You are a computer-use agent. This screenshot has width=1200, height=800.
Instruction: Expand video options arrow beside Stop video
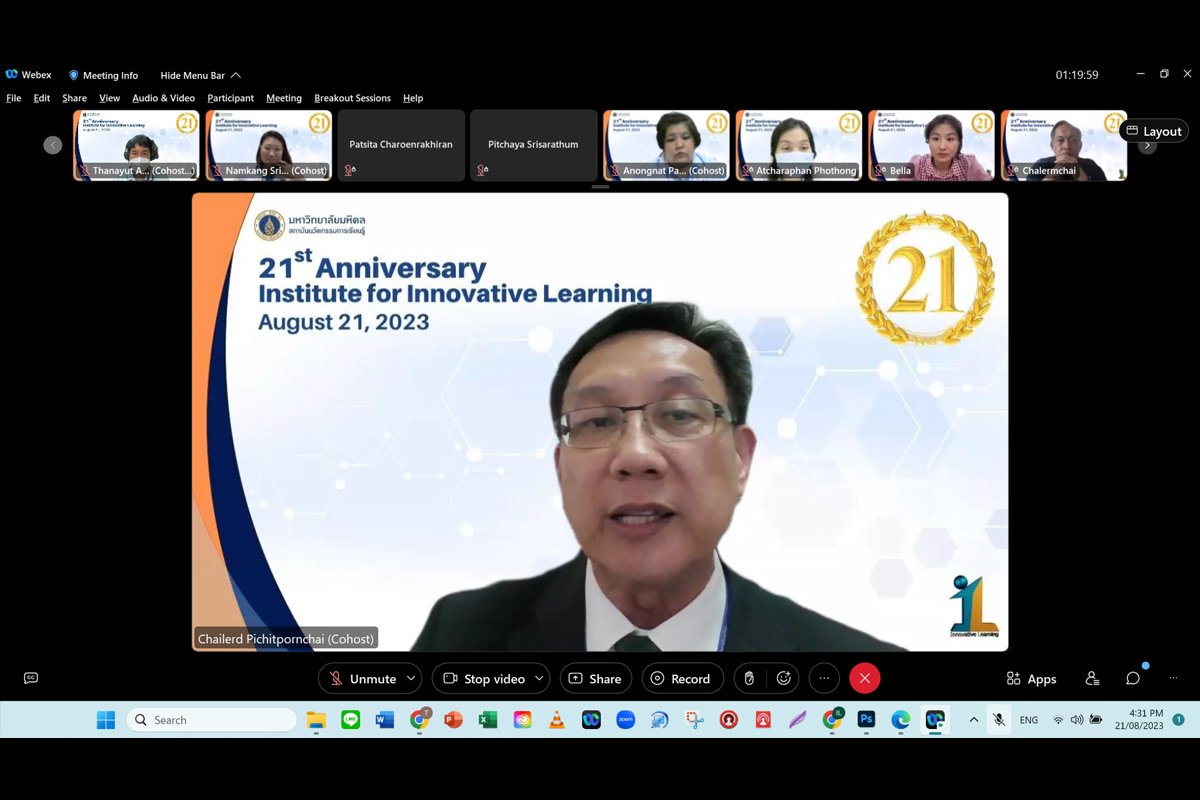coord(539,678)
